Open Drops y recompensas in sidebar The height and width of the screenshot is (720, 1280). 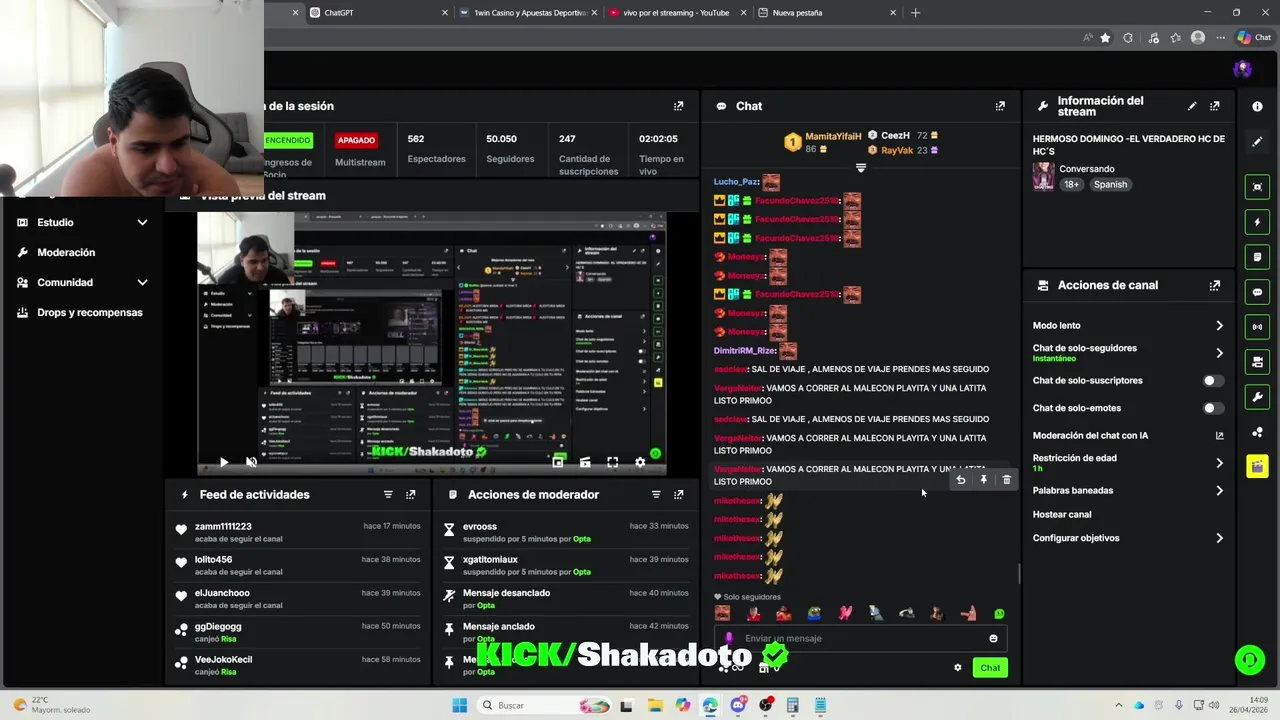click(90, 313)
